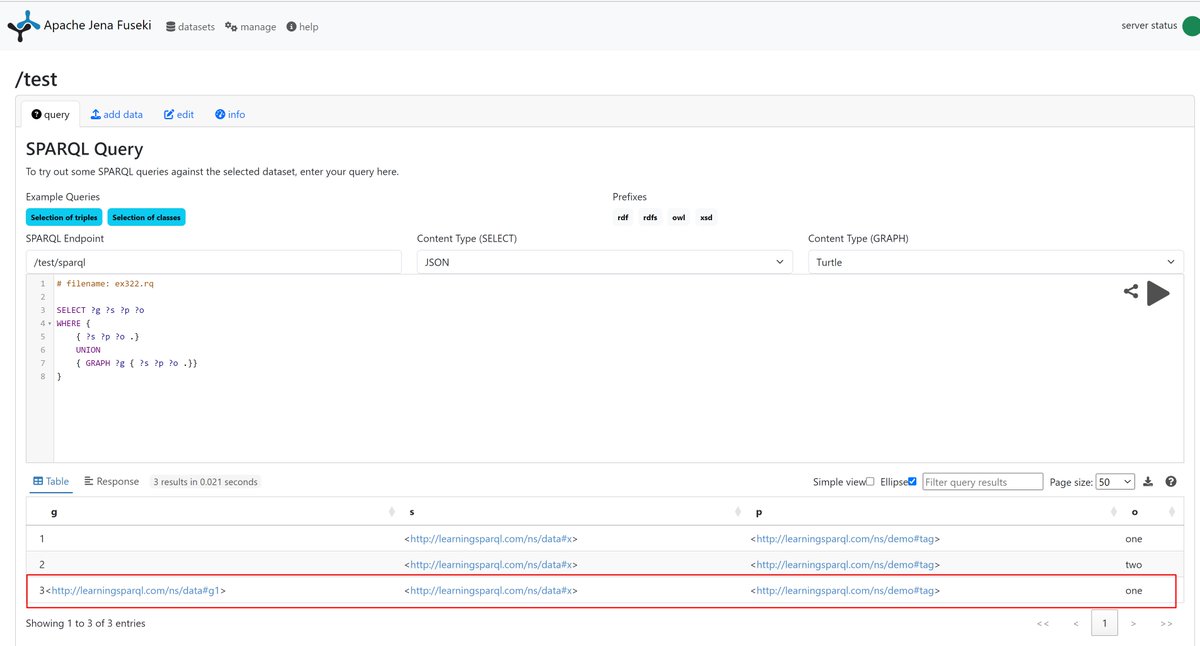Image resolution: width=1200 pixels, height=646 pixels.
Task: Click '3 results in 0.021 seconds' badge
Action: (205, 482)
